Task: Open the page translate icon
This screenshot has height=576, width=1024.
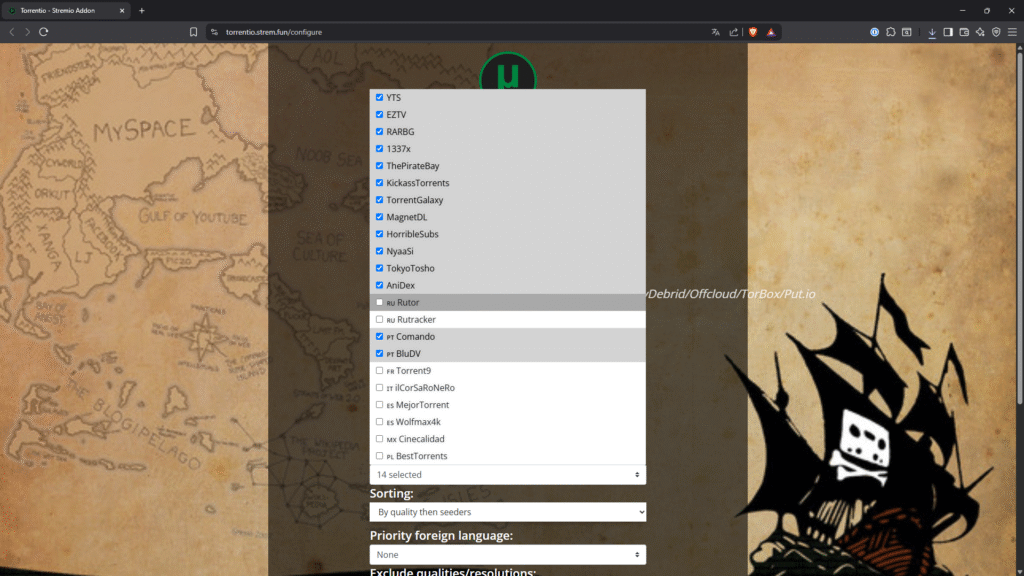Action: coord(716,32)
